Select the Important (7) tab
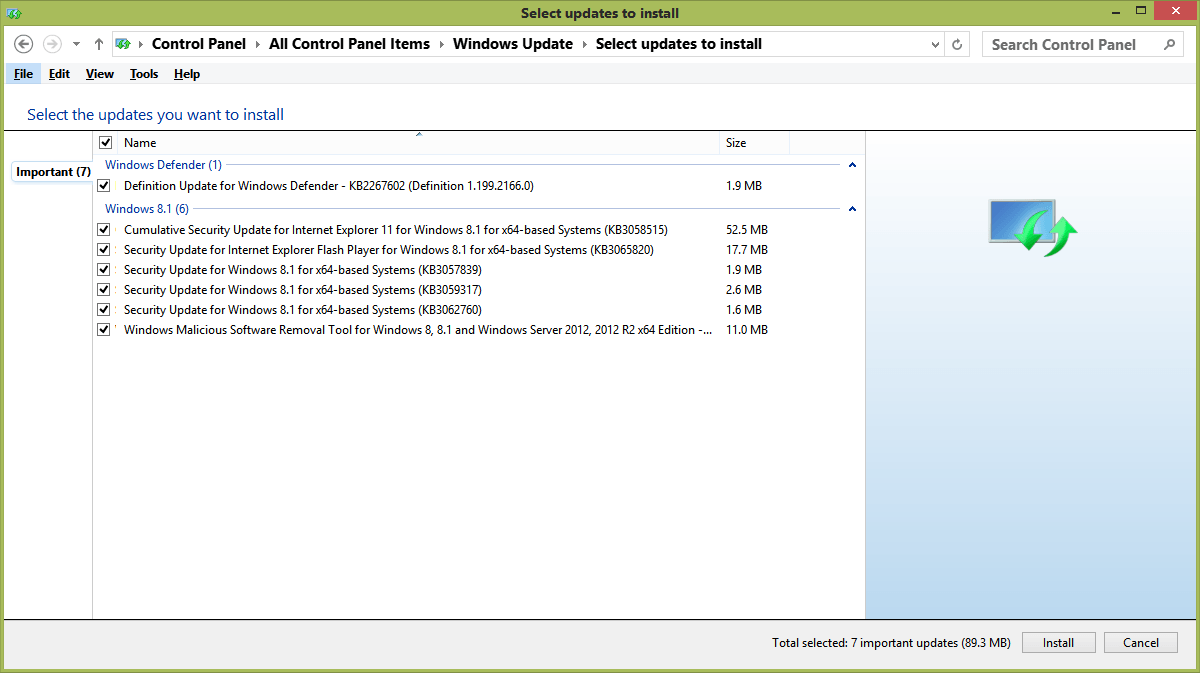 pos(53,172)
